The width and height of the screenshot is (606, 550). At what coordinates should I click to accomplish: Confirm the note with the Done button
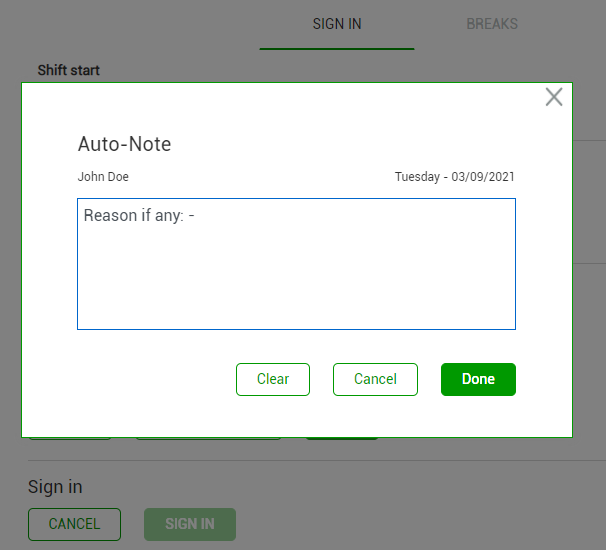click(478, 379)
